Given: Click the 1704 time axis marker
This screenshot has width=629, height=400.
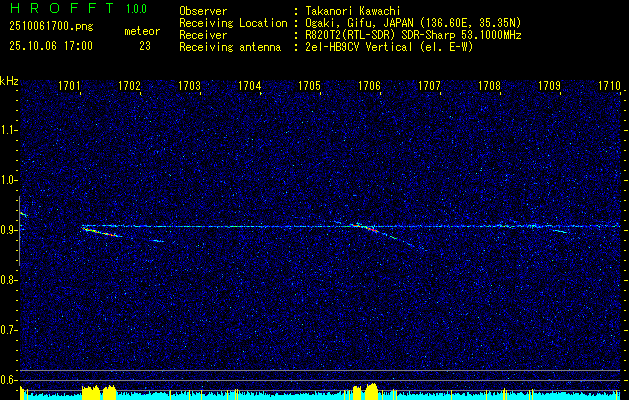Looking at the screenshot, I should (250, 85).
